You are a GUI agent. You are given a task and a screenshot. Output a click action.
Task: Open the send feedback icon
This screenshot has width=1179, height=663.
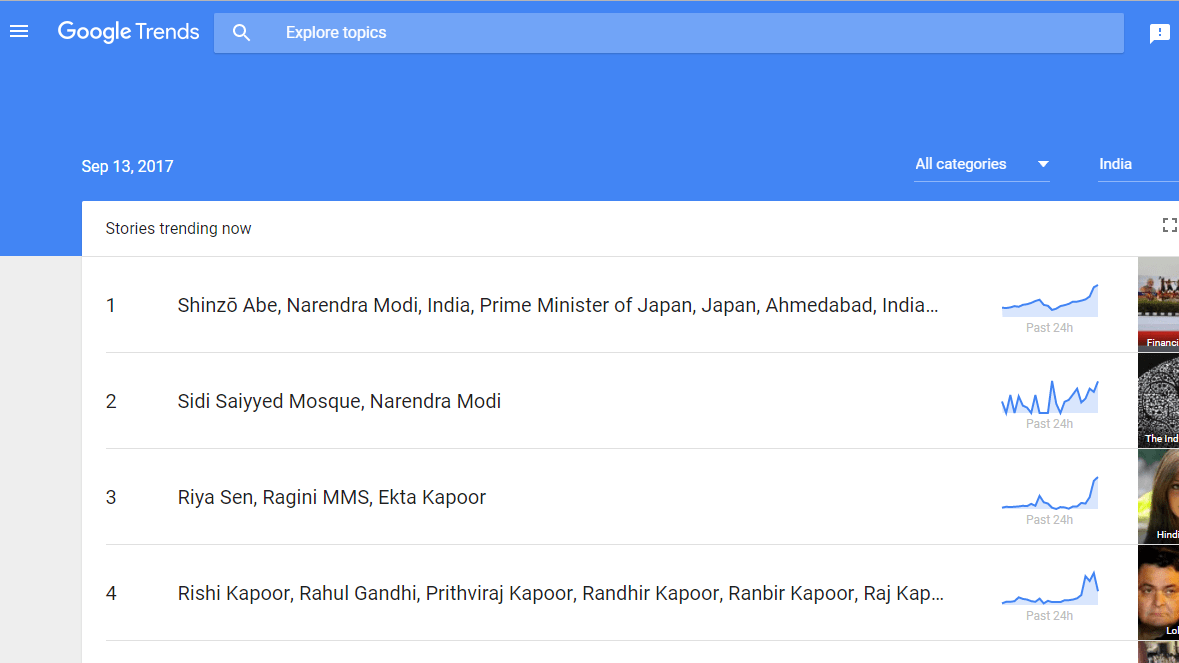pyautogui.click(x=1159, y=33)
